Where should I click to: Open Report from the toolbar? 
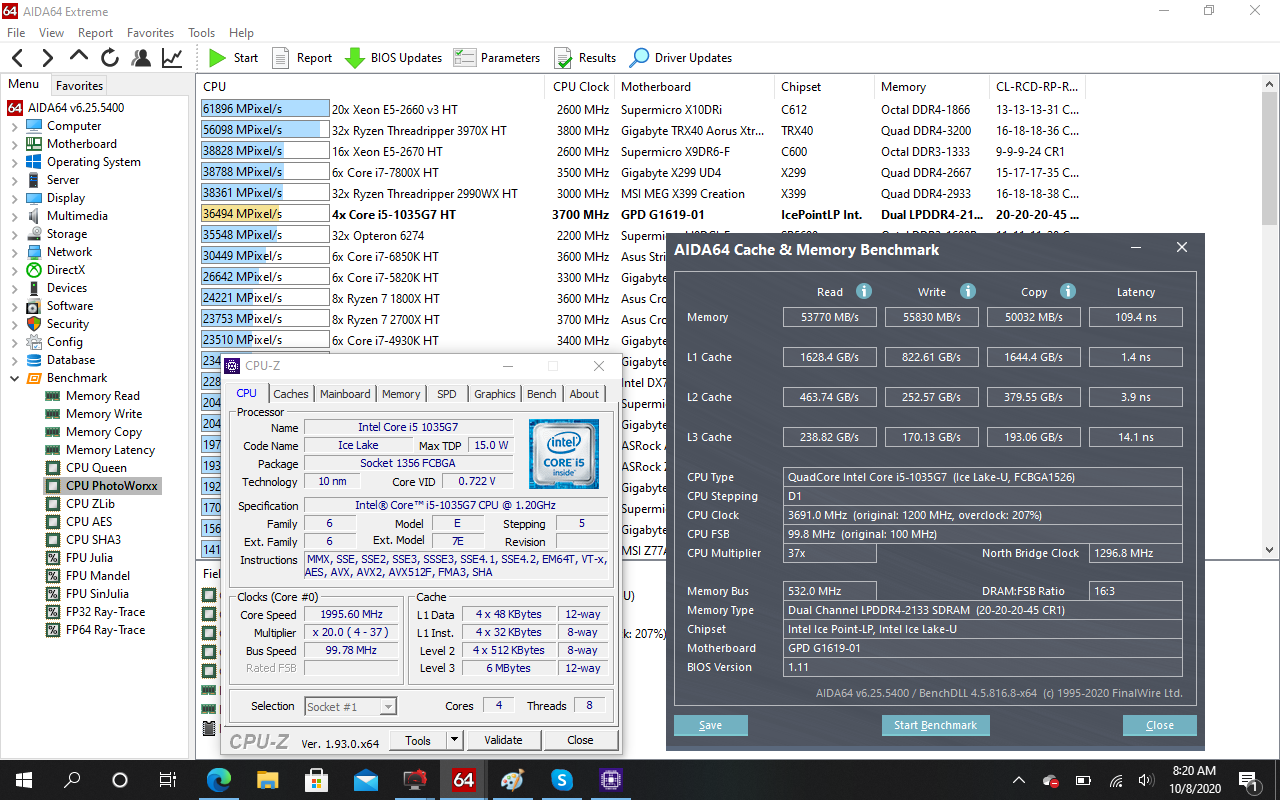[302, 58]
